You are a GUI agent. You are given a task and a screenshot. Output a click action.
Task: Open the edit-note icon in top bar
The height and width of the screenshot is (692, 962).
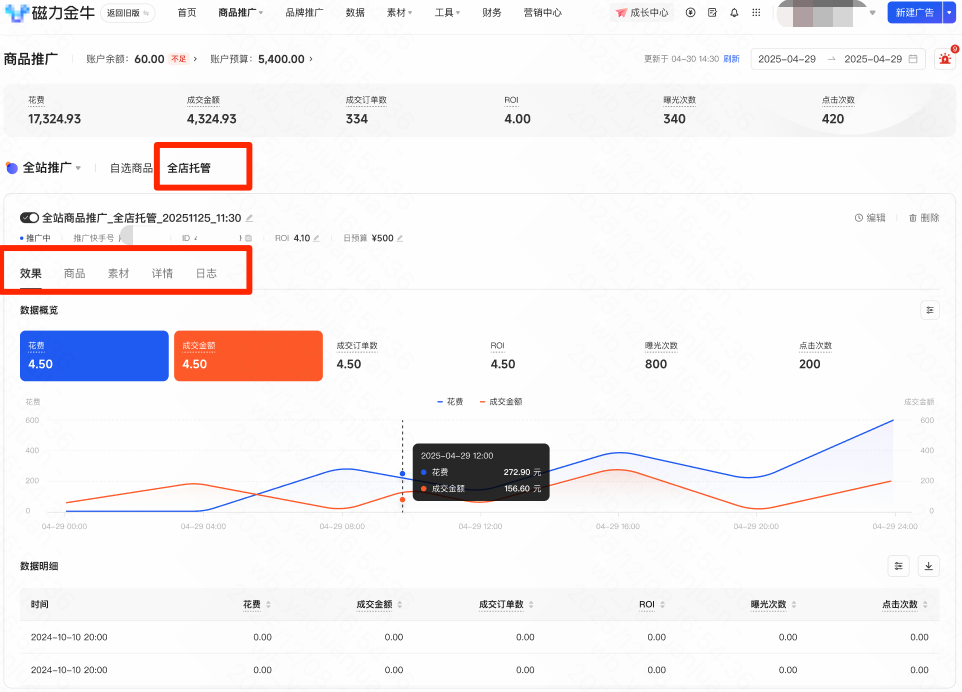click(x=712, y=12)
